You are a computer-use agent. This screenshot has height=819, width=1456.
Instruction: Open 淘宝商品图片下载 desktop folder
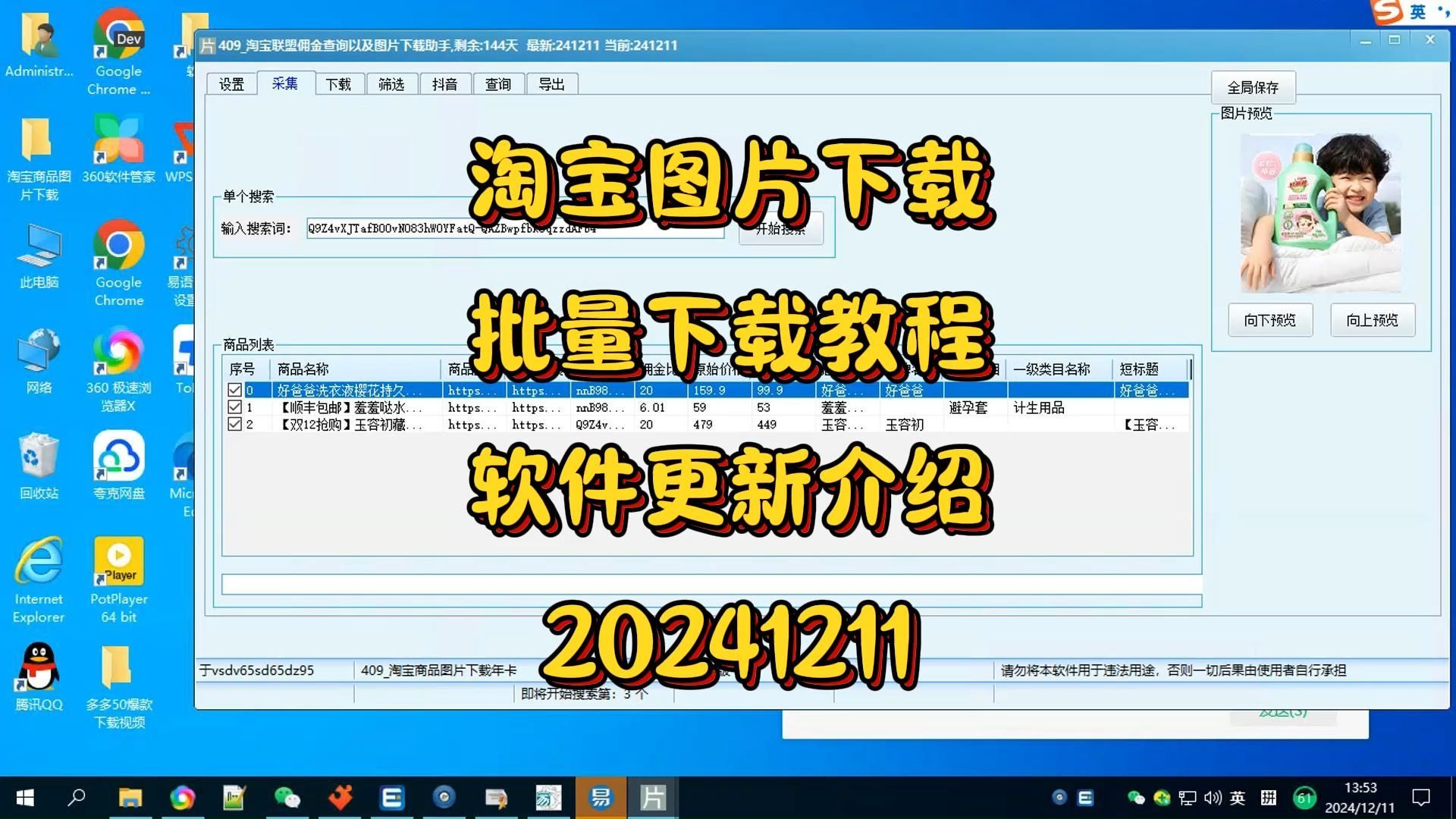click(39, 160)
